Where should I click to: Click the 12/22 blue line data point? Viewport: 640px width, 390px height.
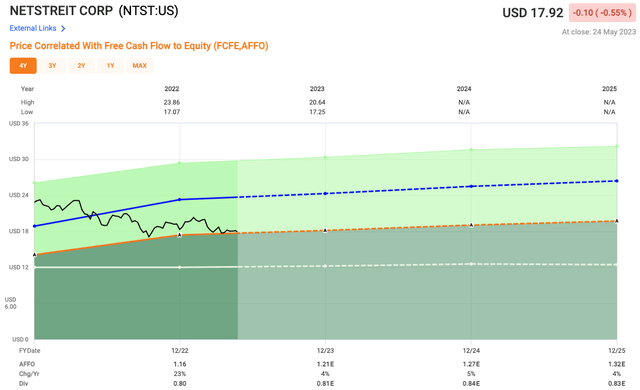(x=180, y=199)
